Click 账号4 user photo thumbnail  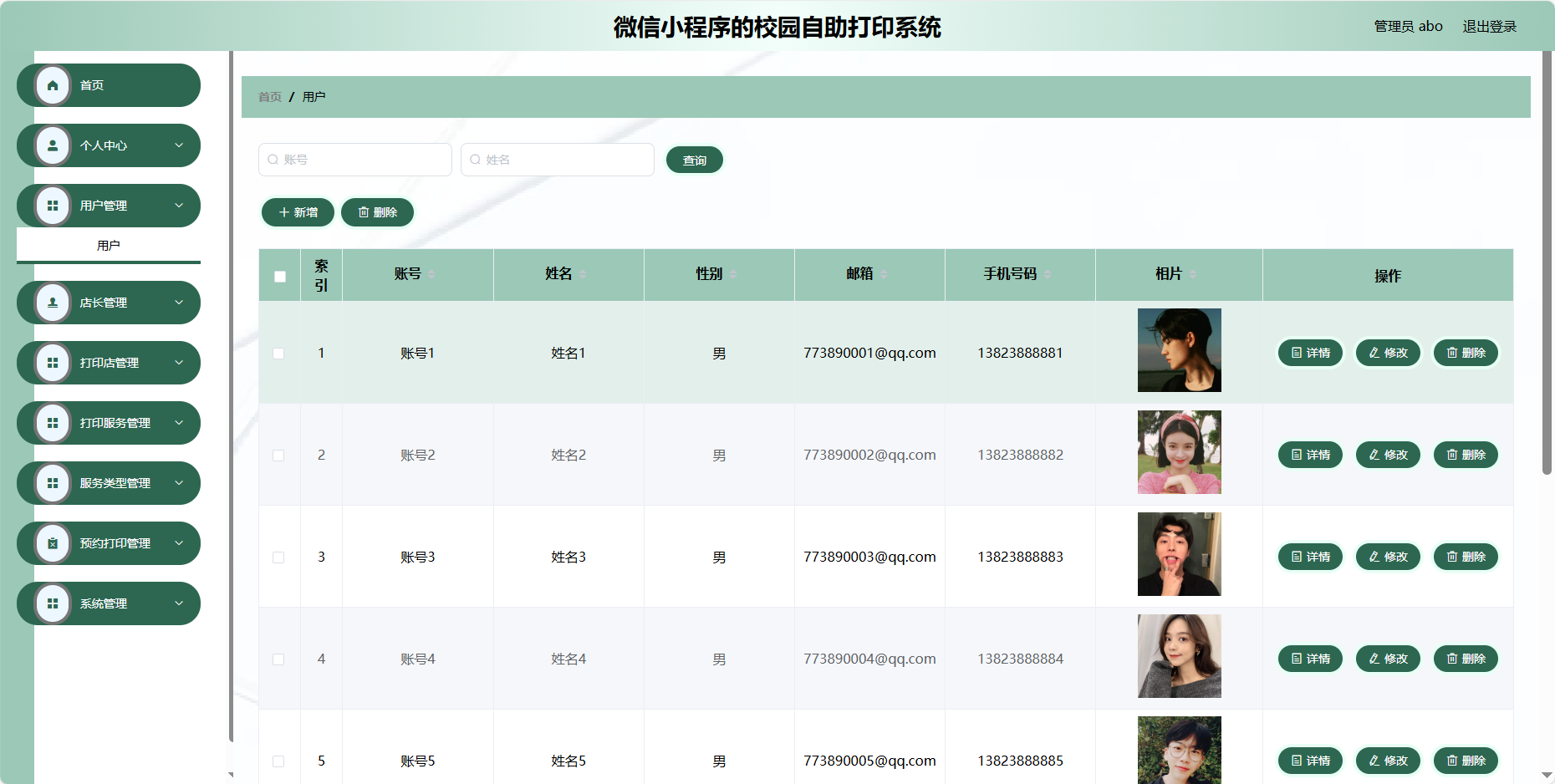(x=1180, y=656)
